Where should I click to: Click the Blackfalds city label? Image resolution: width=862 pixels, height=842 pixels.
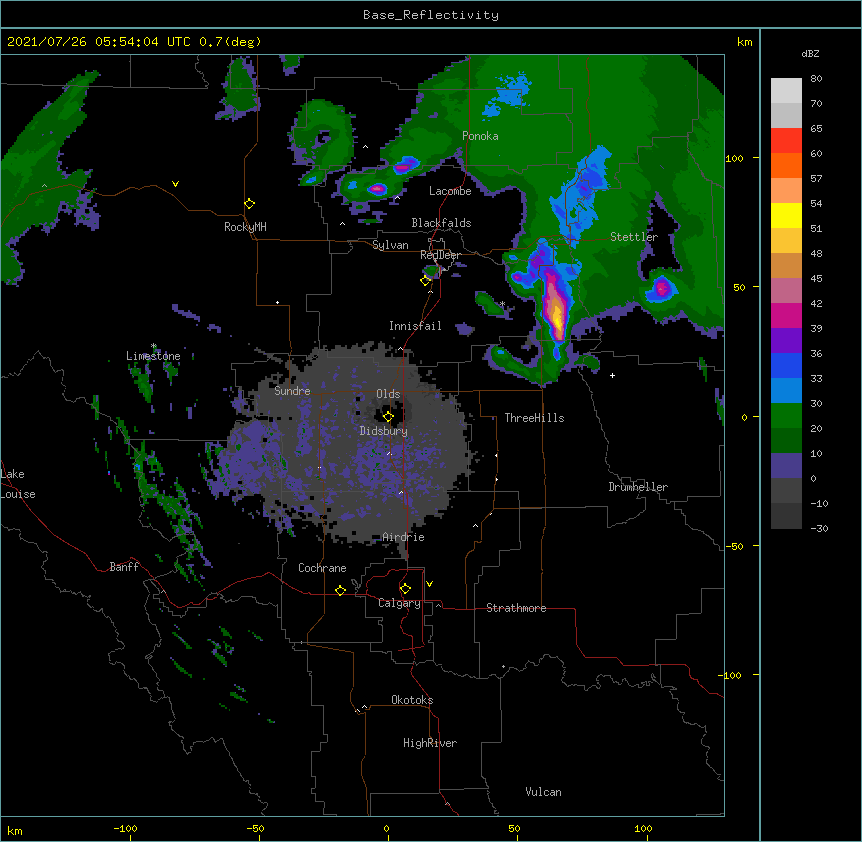(441, 223)
